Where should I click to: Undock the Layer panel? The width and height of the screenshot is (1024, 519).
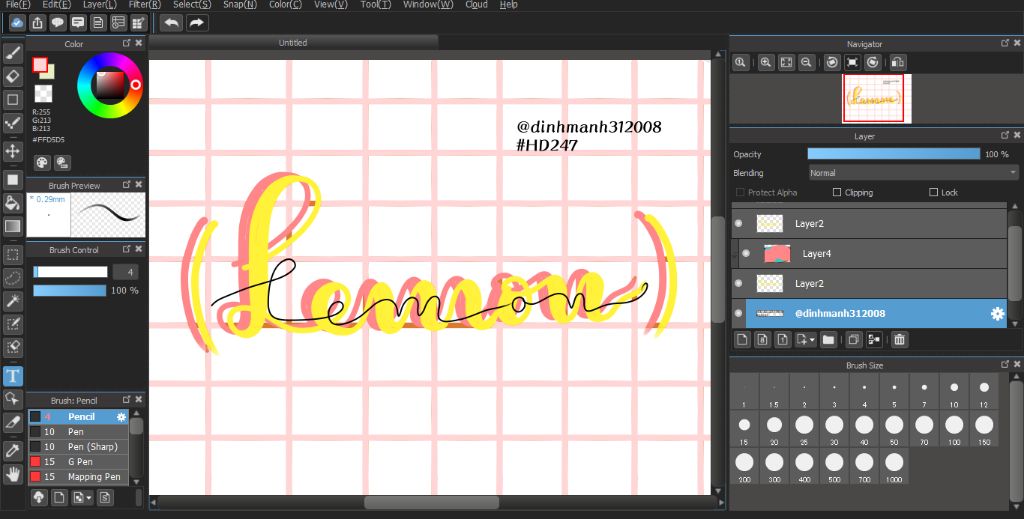(x=1004, y=135)
